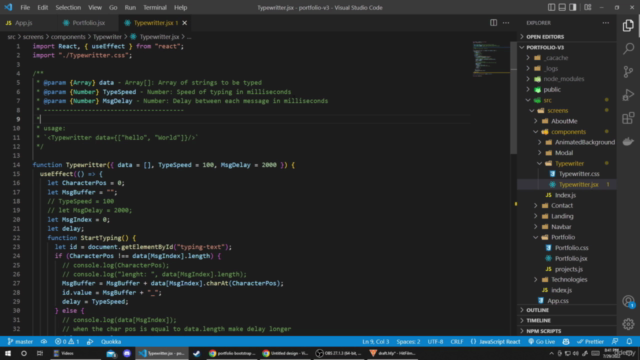
Task: Click Spaces: 2 indentation setting
Action: pos(409,342)
